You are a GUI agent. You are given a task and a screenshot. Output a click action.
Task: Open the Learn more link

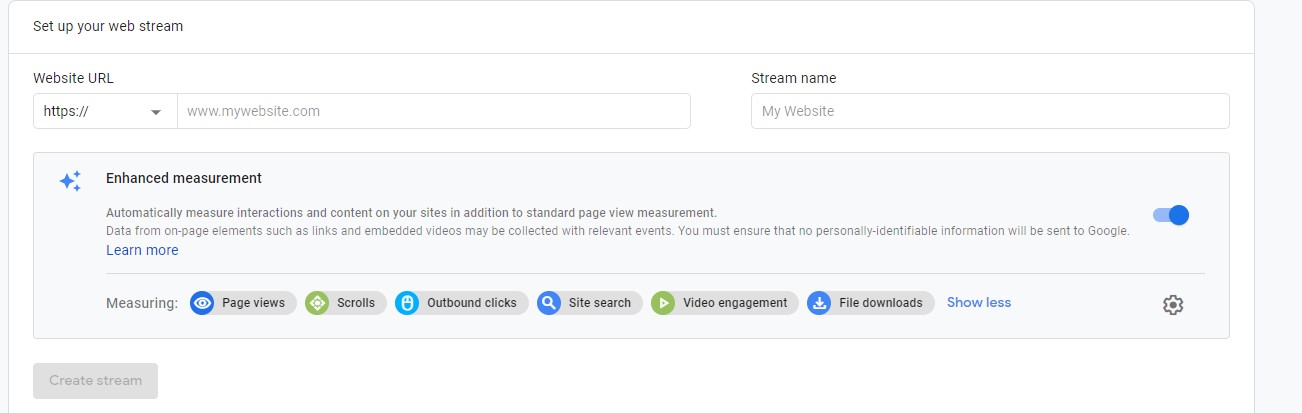[142, 250]
